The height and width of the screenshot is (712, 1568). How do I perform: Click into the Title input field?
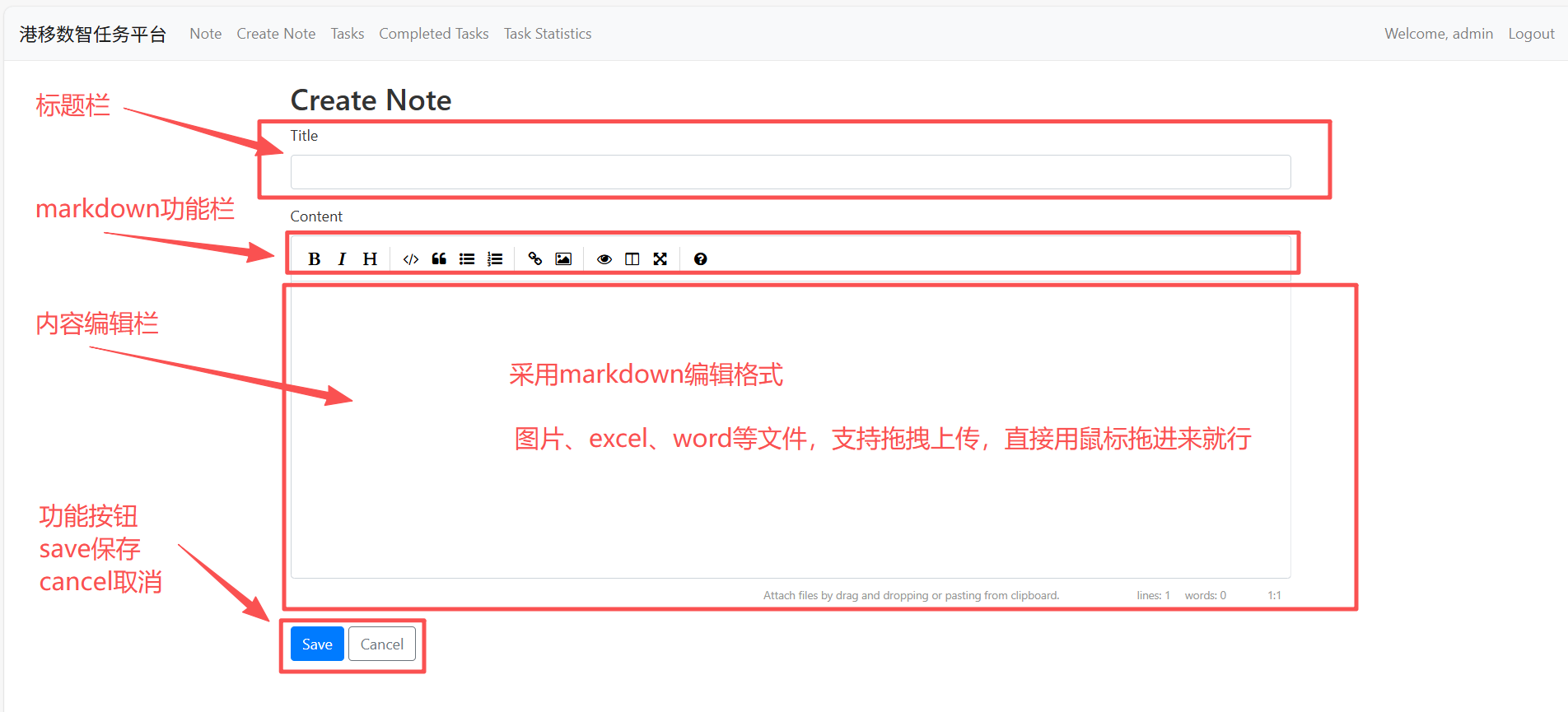(x=790, y=172)
